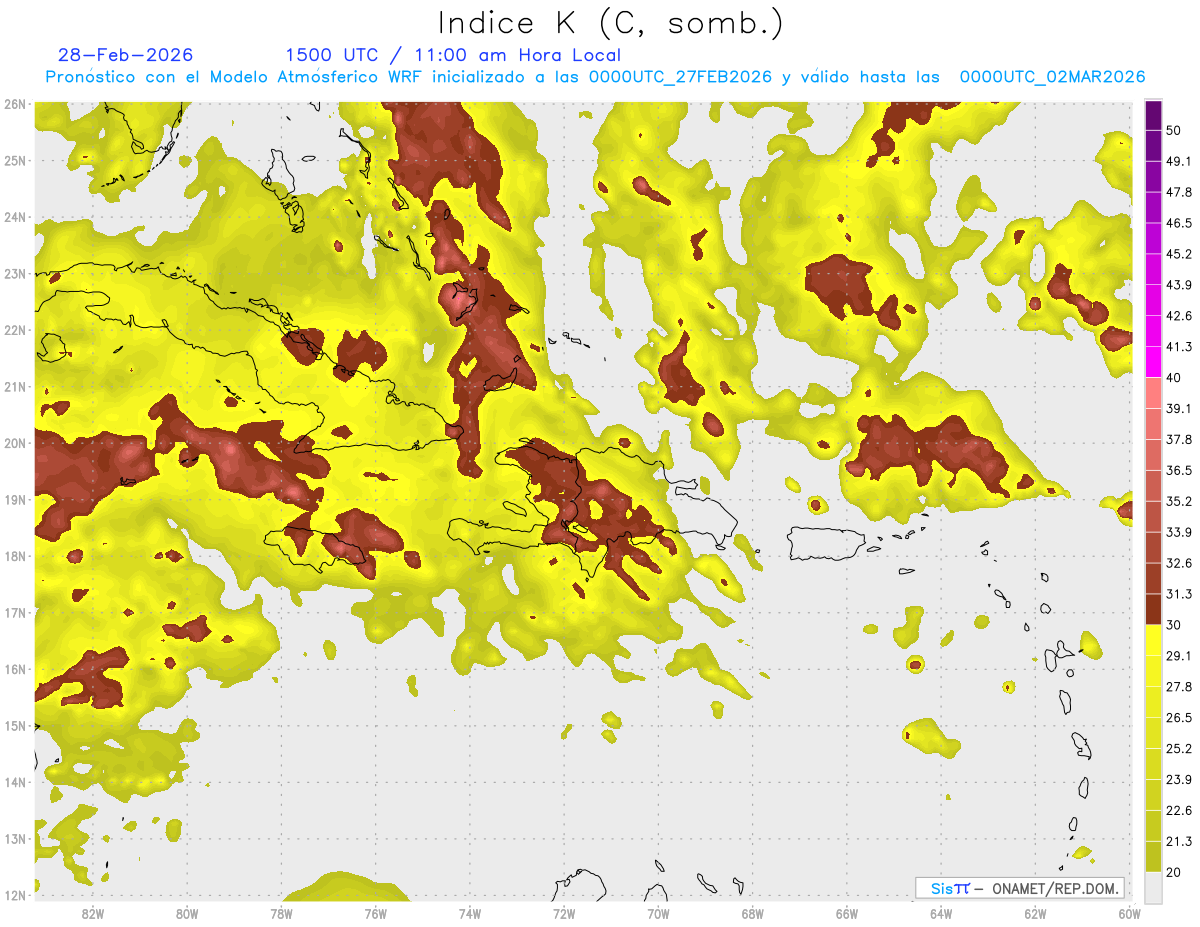
Task: Click the magenta colorbar band between 40 and 41.3
Action: point(1153,362)
